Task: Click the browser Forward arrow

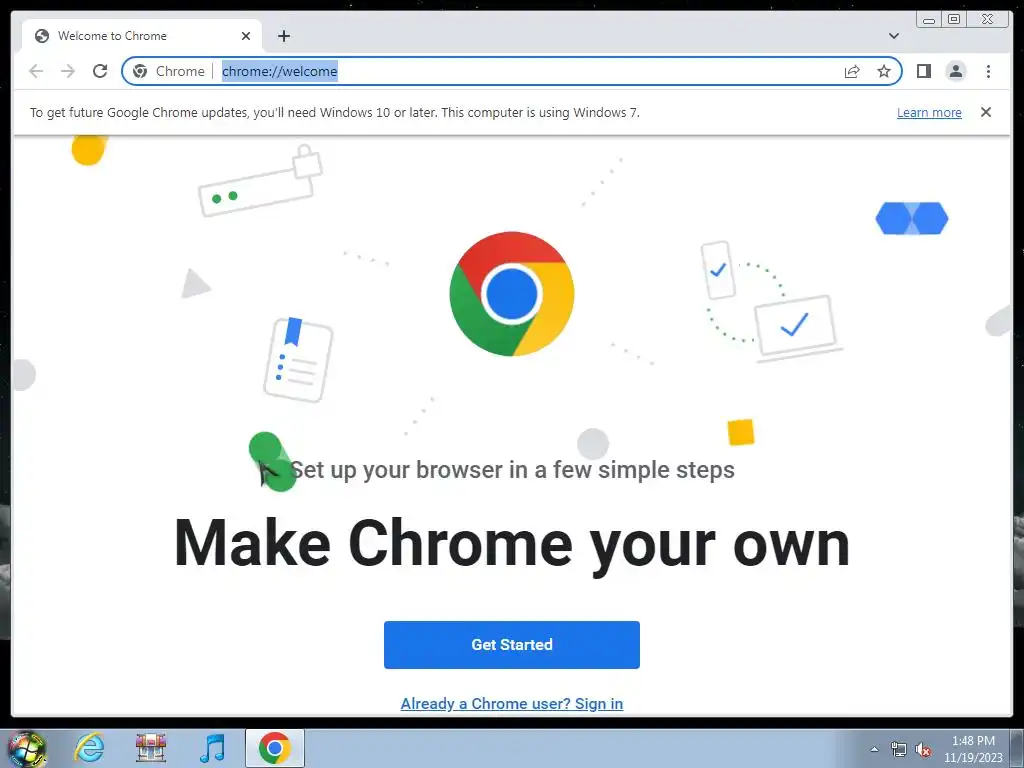Action: point(68,71)
